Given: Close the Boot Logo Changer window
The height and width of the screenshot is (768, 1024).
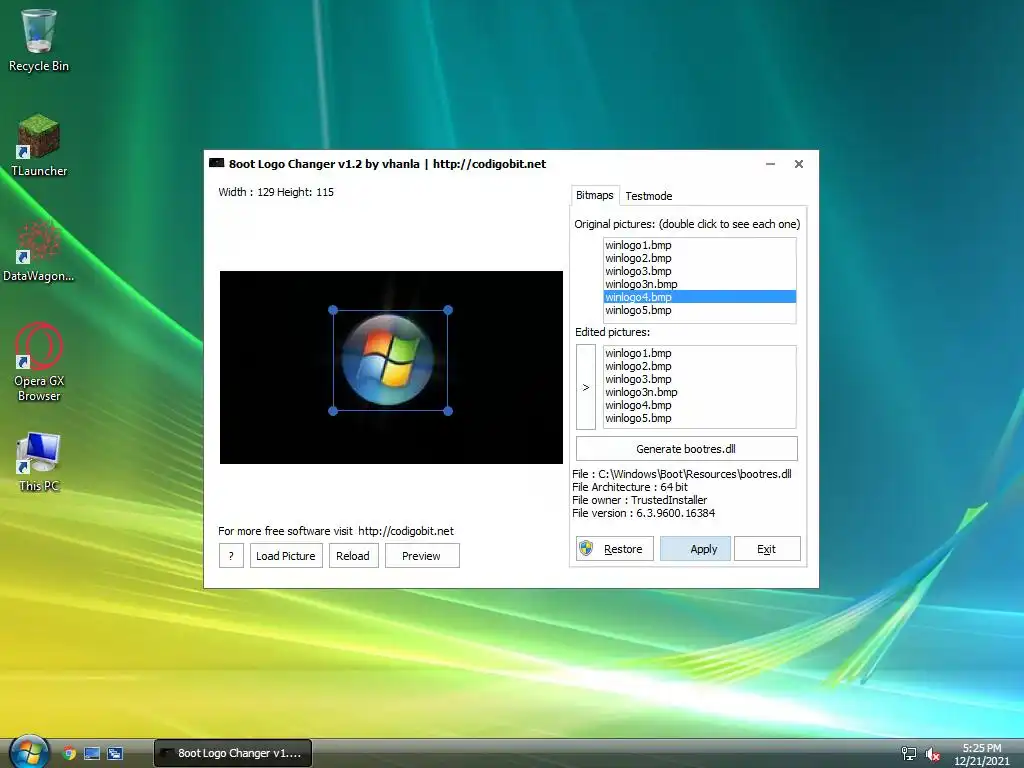Looking at the screenshot, I should pyautogui.click(x=799, y=164).
